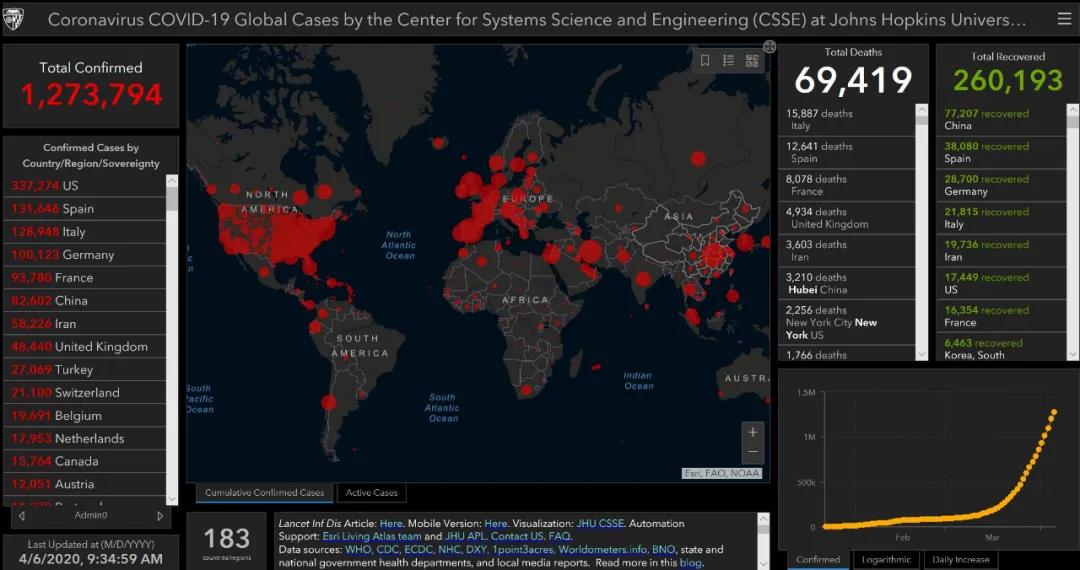Open the hamburger menu in the header
Screen dimensions: 1080x570
coord(1064,19)
